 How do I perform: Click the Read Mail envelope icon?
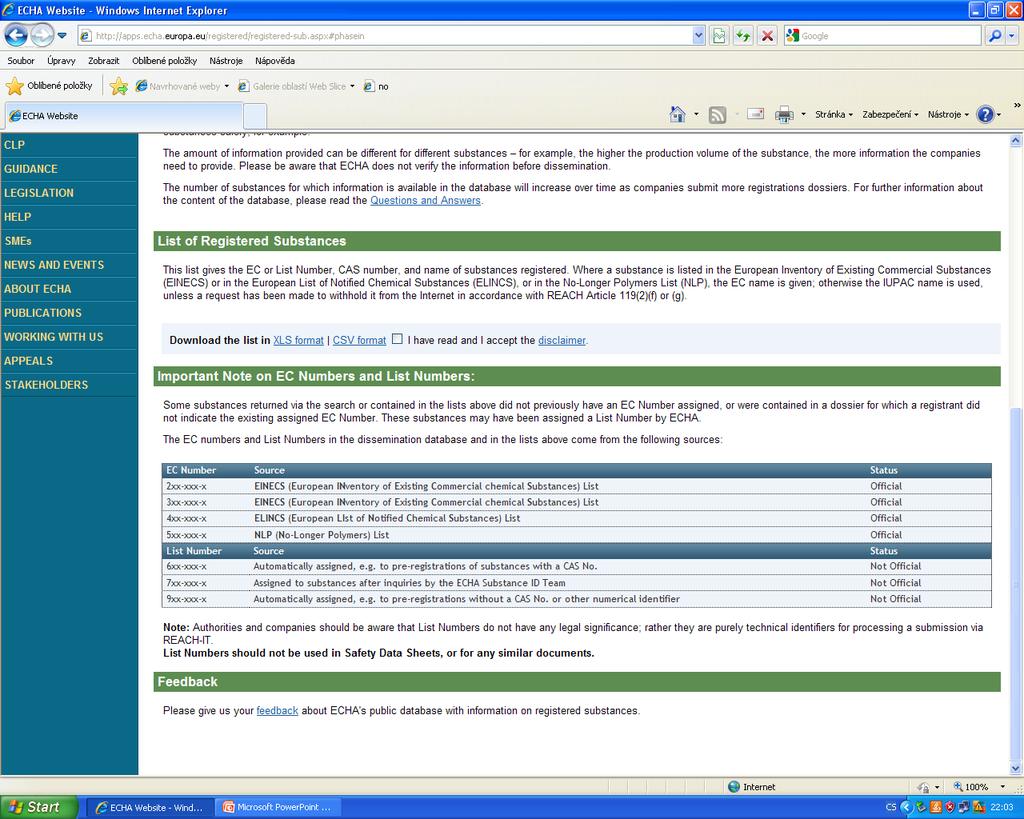click(x=756, y=114)
